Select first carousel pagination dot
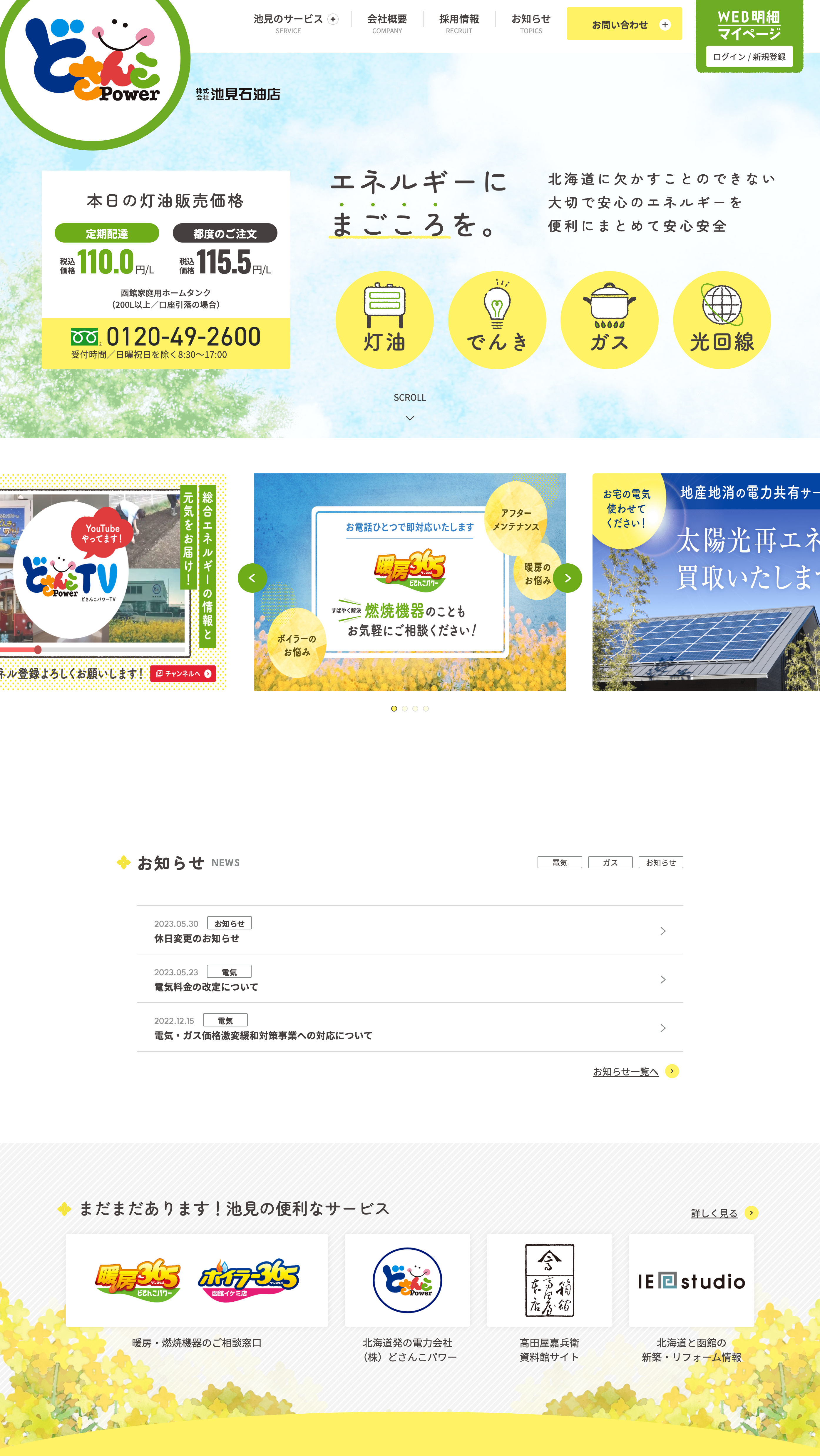The image size is (820, 1456). [394, 709]
